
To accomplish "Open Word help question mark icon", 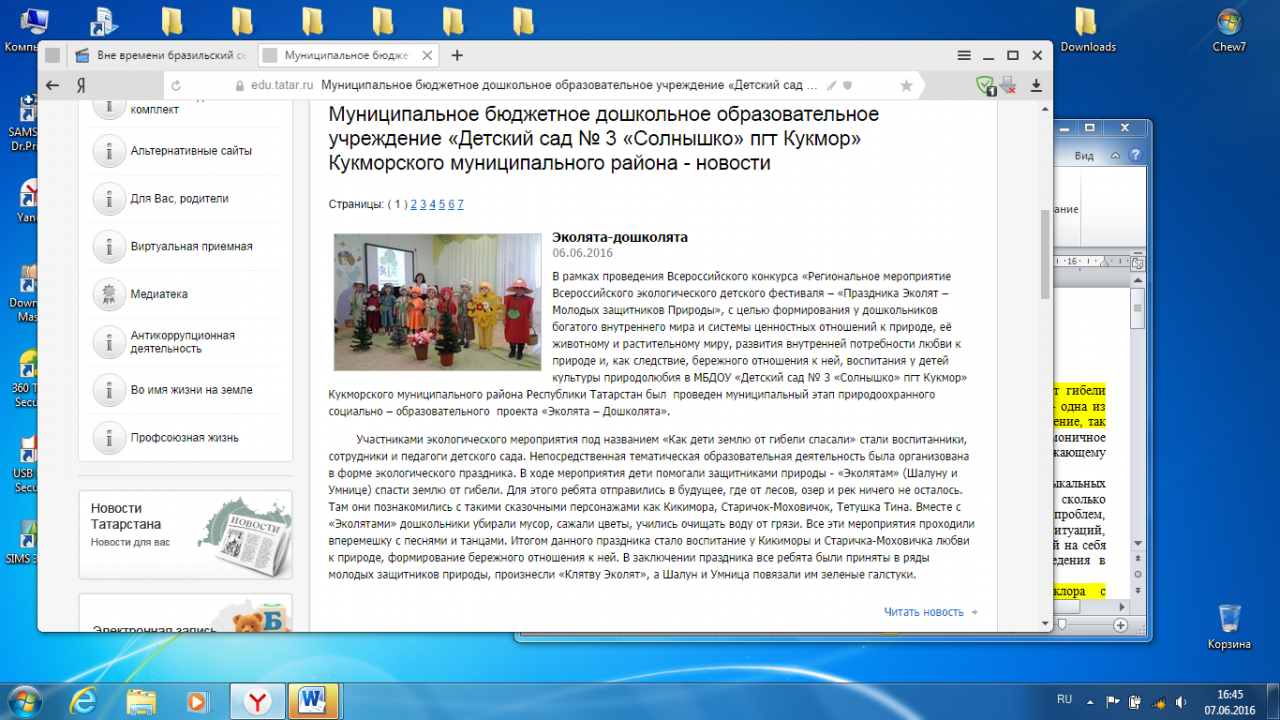I will 1135,156.
